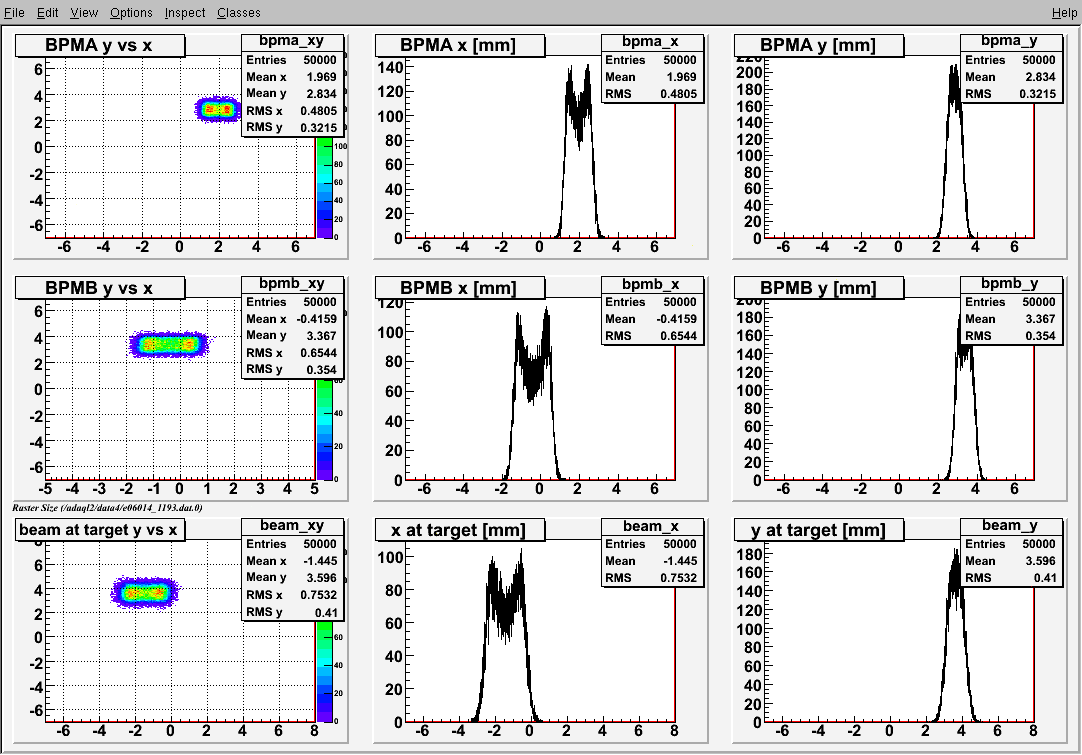Click the beam at target scatter spot
Viewport: 1082px width, 755px height.
pos(144,592)
